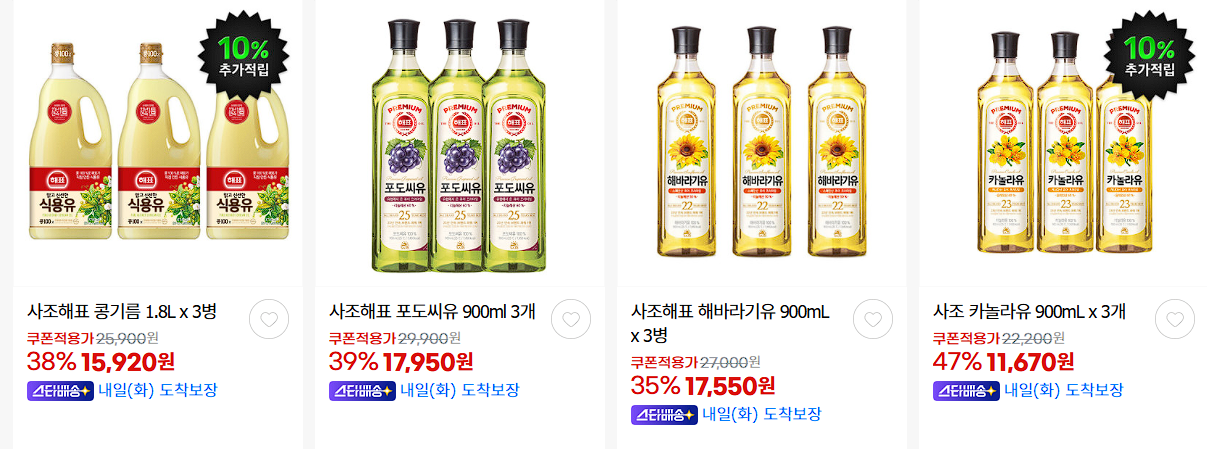The image size is (1207, 449).
Task: Open the 사조해표 해바라기유 900mL x 3병 title
Action: tap(730, 323)
